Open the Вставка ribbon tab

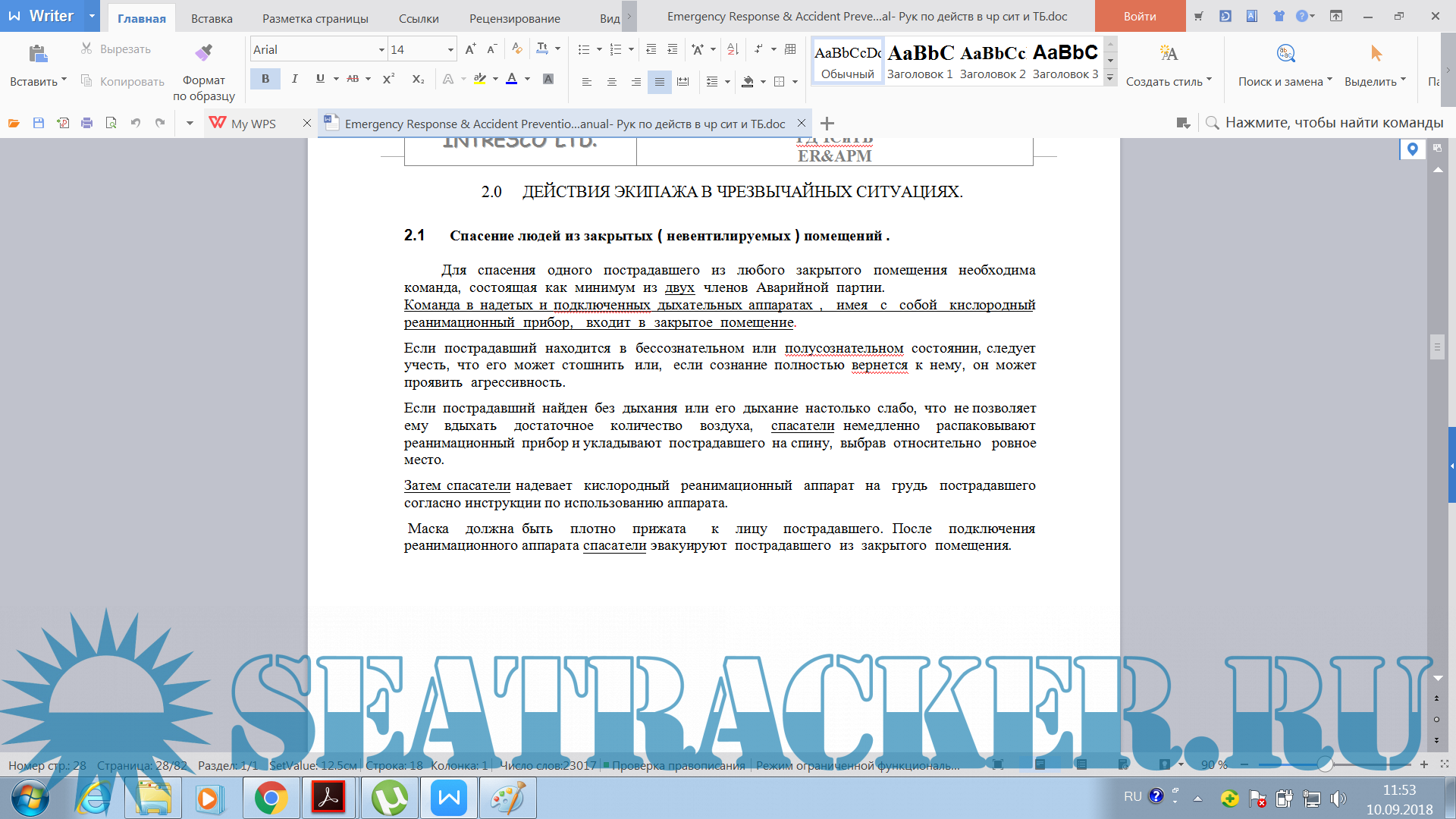point(212,18)
